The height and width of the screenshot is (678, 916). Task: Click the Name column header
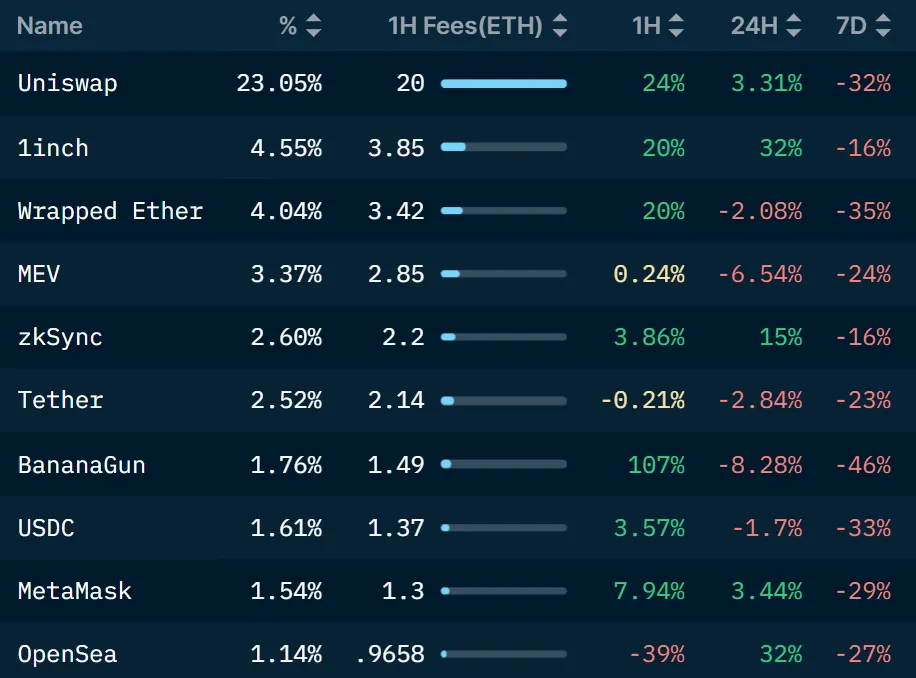coord(50,26)
